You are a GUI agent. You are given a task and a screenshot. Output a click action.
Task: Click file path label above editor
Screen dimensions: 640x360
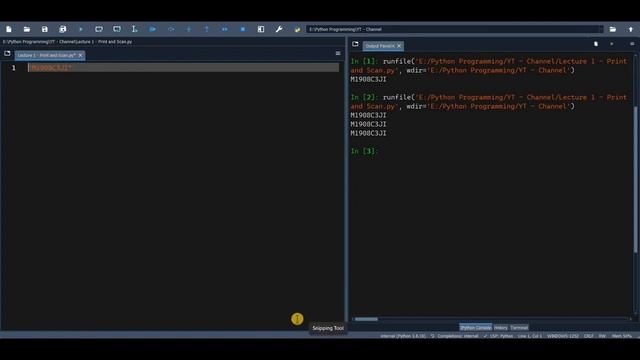click(67, 42)
